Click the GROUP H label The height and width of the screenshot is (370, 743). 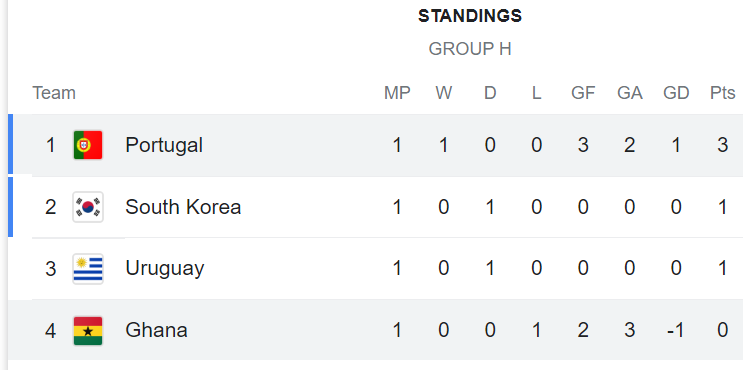(x=470, y=49)
